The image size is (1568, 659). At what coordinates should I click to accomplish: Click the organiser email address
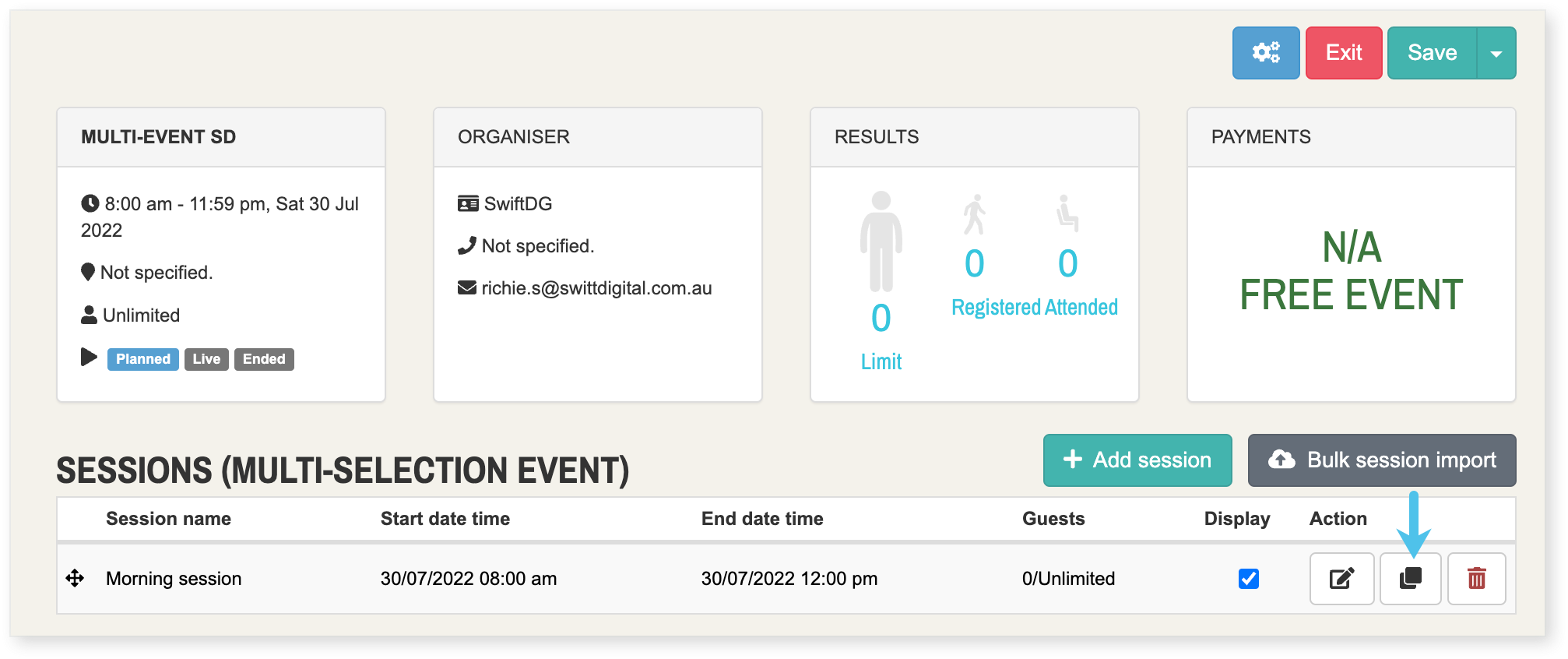(596, 288)
